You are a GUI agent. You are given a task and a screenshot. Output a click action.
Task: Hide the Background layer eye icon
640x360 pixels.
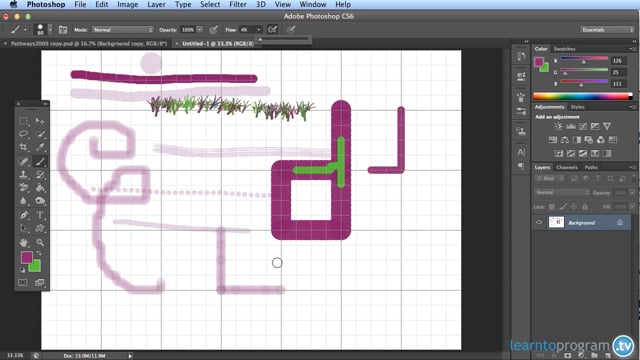tap(539, 222)
